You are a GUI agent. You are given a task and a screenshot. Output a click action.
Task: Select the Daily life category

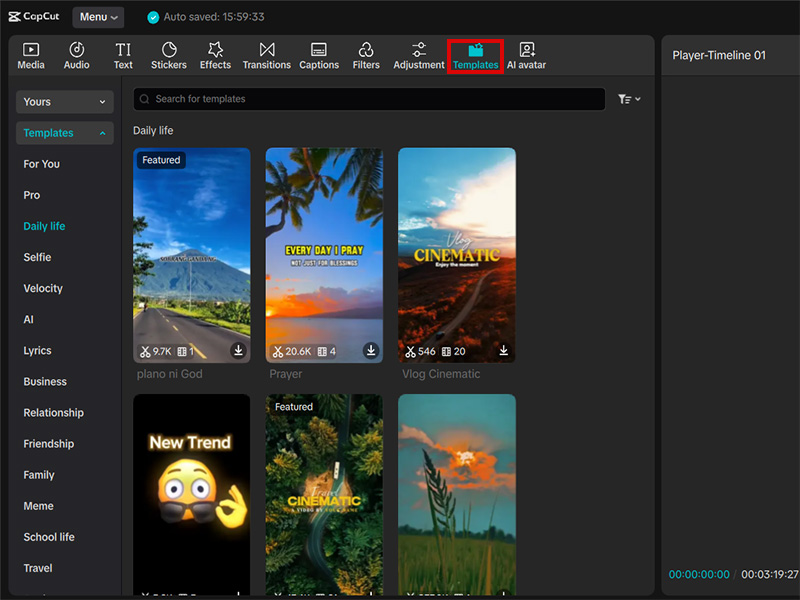click(44, 227)
